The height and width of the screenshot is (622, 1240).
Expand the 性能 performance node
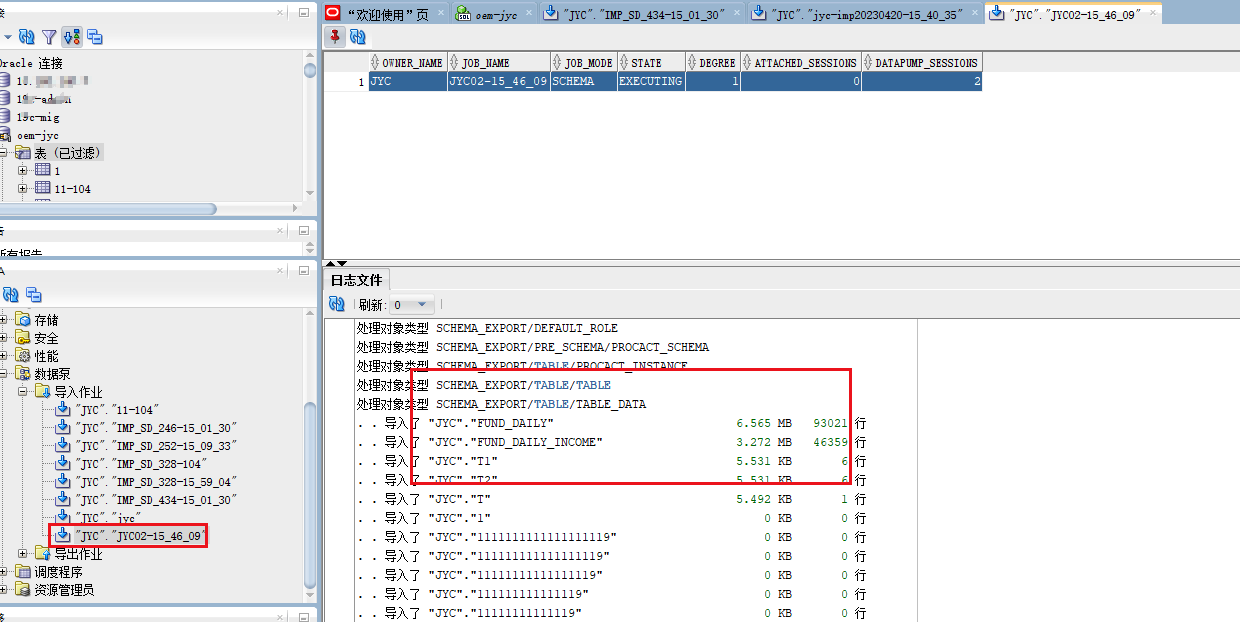pyautogui.click(x=4, y=356)
